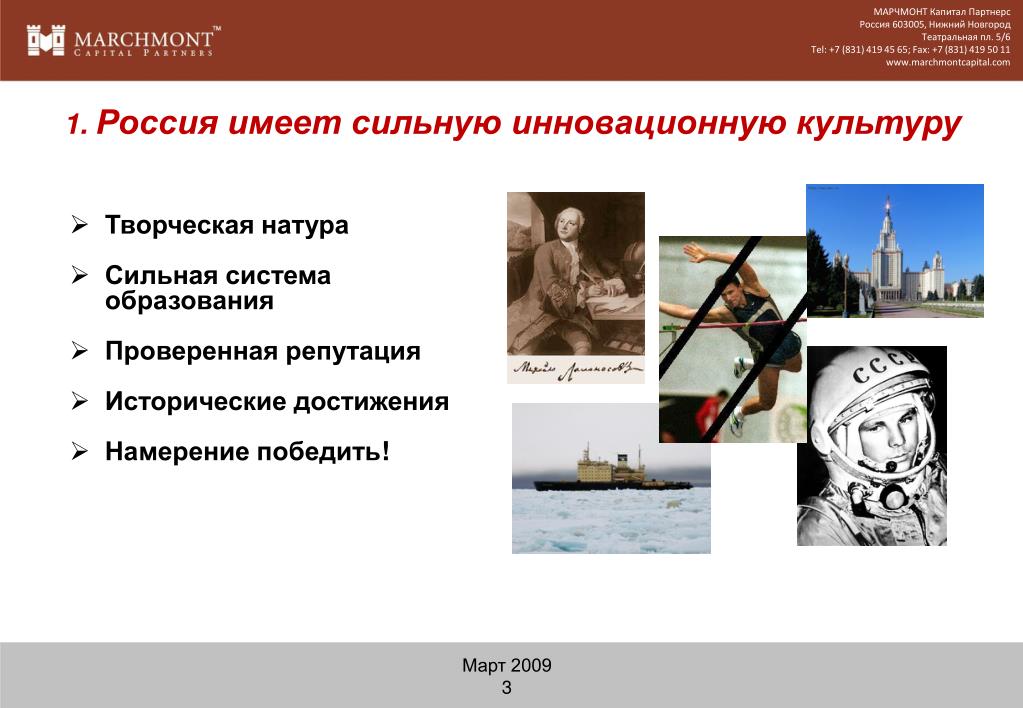This screenshot has height=708, width=1023.
Task: Click the bullet 'Исторические достижения'
Action: [277, 401]
